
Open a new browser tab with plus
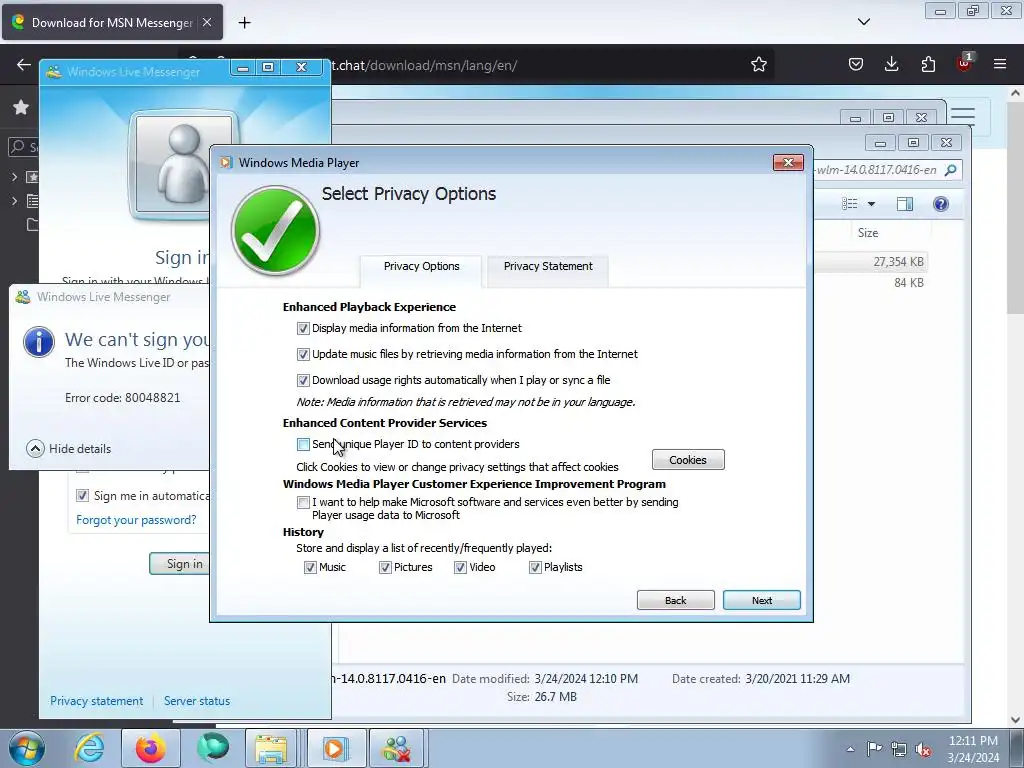point(244,23)
